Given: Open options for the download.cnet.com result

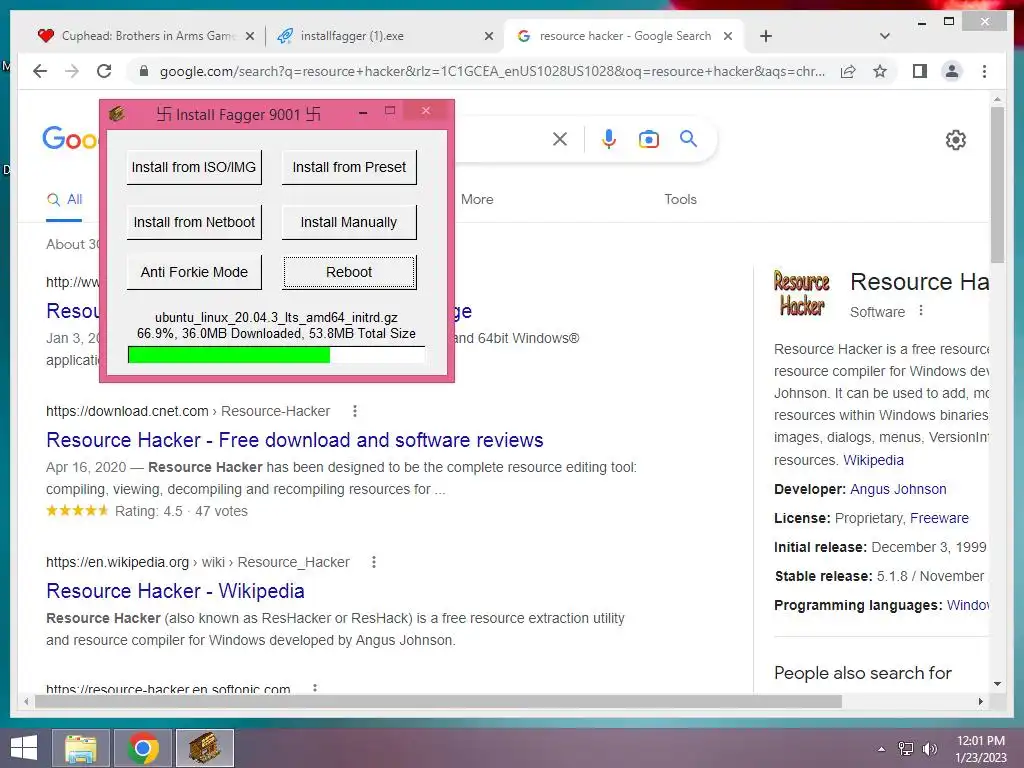Looking at the screenshot, I should click(x=355, y=411).
